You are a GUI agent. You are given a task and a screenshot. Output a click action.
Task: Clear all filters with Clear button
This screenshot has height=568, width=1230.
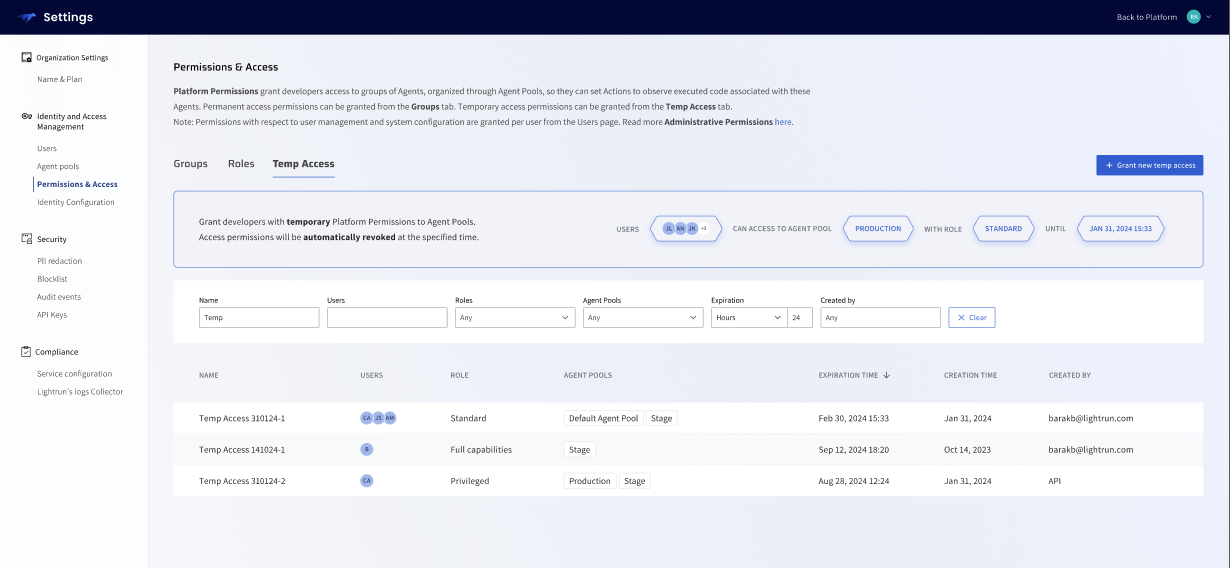(x=971, y=317)
